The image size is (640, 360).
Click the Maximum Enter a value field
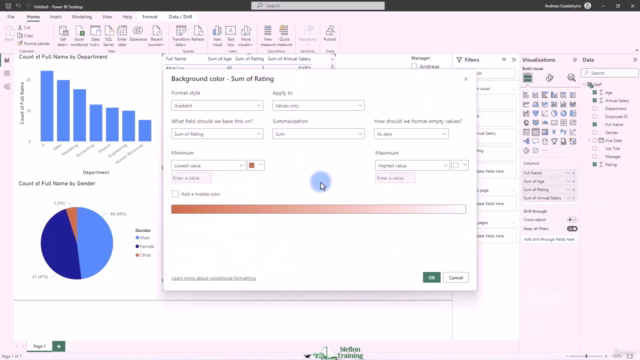pyautogui.click(x=395, y=178)
